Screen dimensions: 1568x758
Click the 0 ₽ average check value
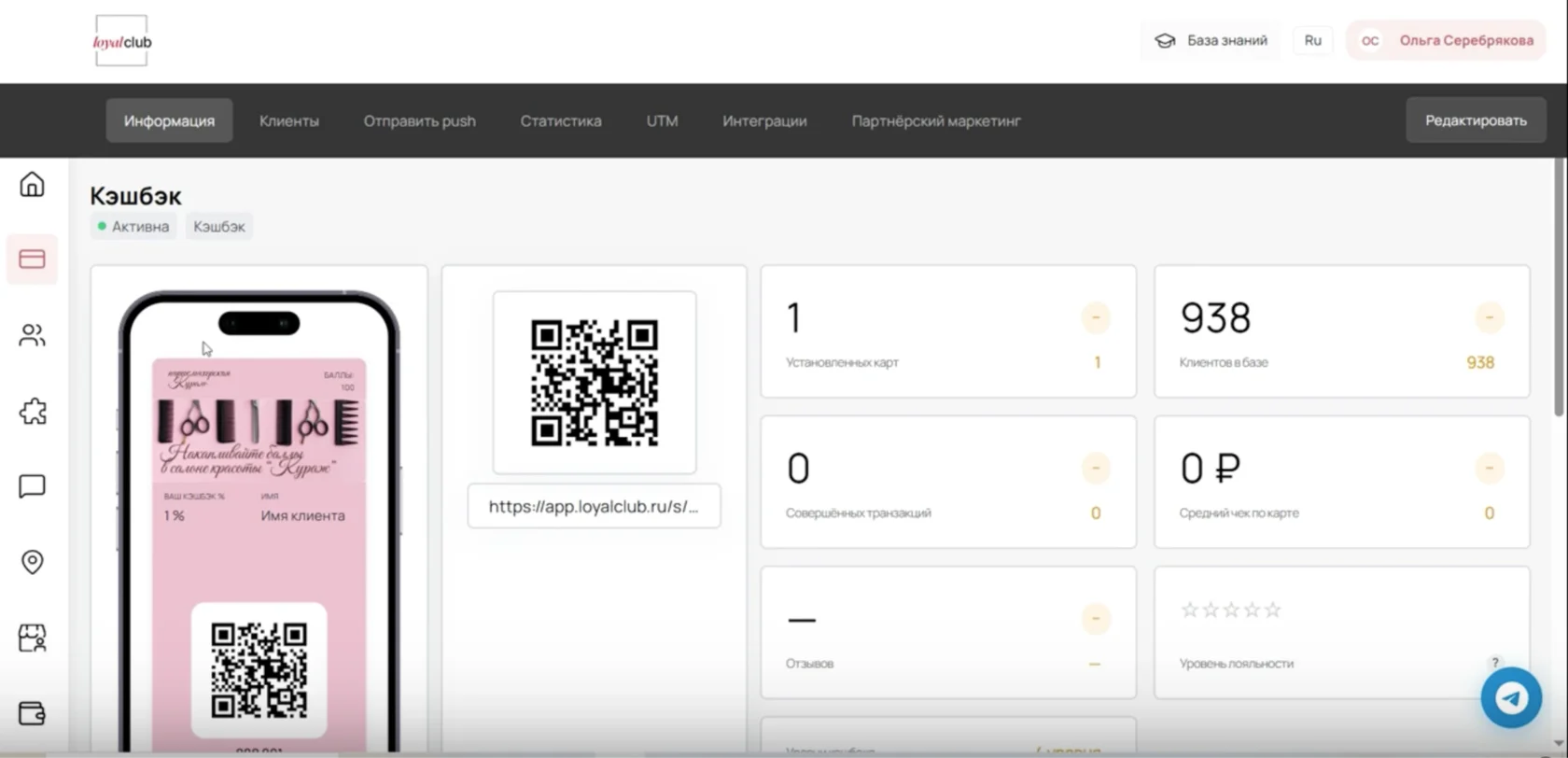tap(1211, 468)
